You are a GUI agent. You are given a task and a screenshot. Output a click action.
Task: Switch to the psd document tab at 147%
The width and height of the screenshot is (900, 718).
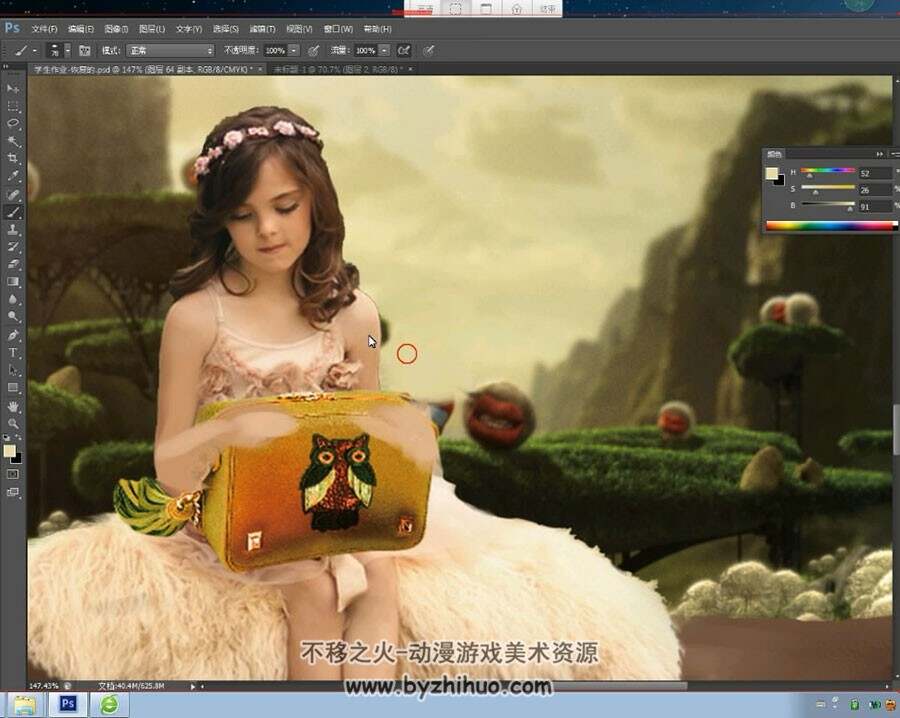click(142, 69)
